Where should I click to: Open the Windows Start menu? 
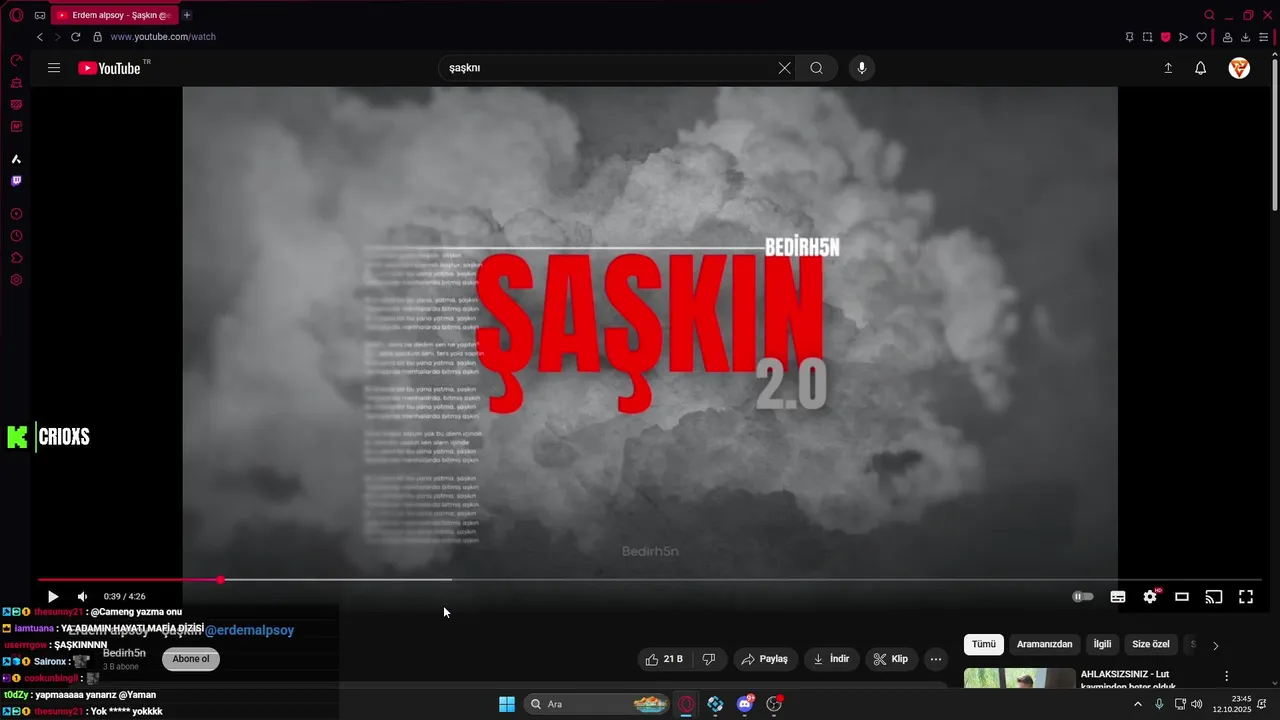coord(507,704)
